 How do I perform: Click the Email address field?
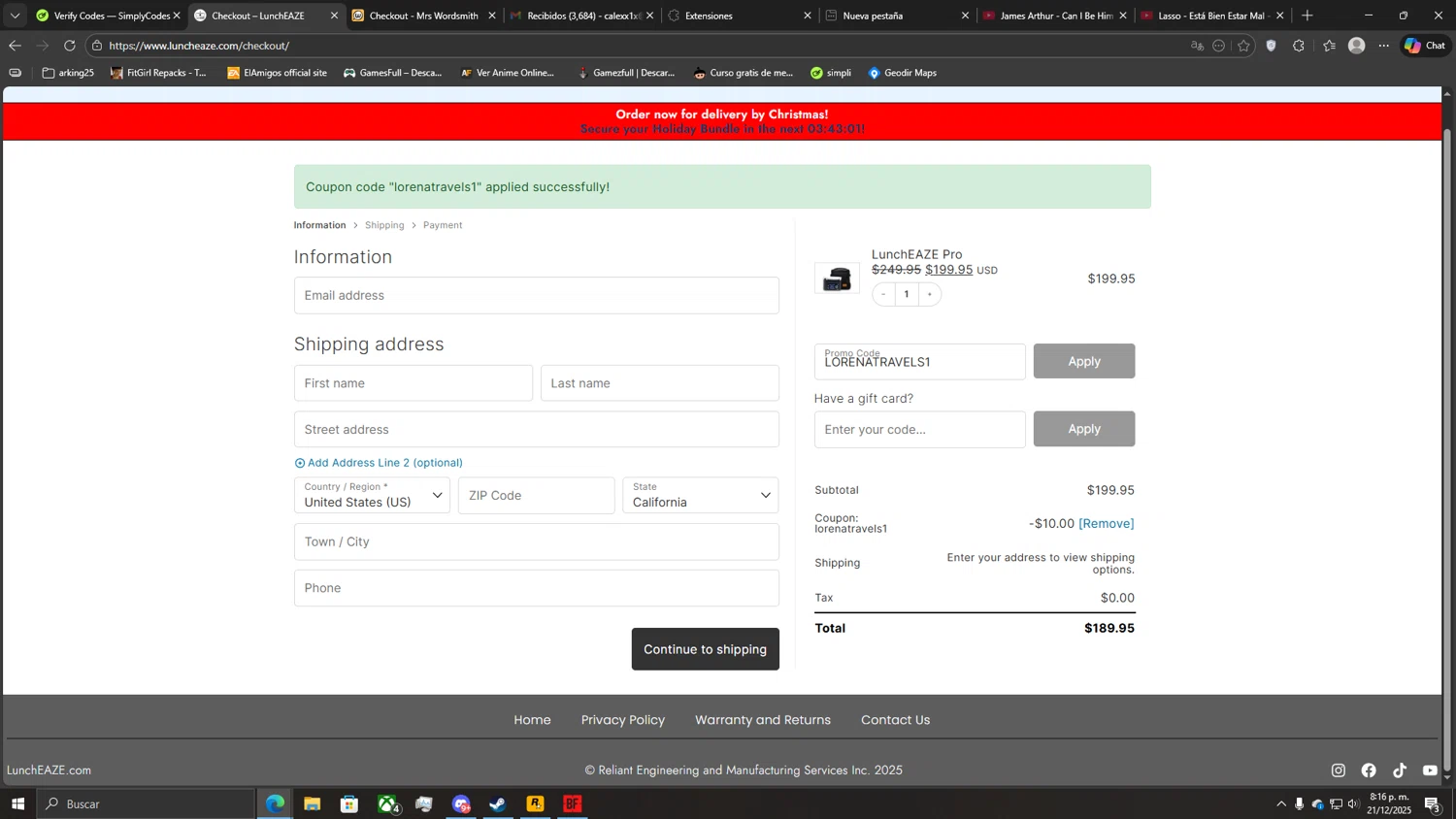[x=537, y=295]
